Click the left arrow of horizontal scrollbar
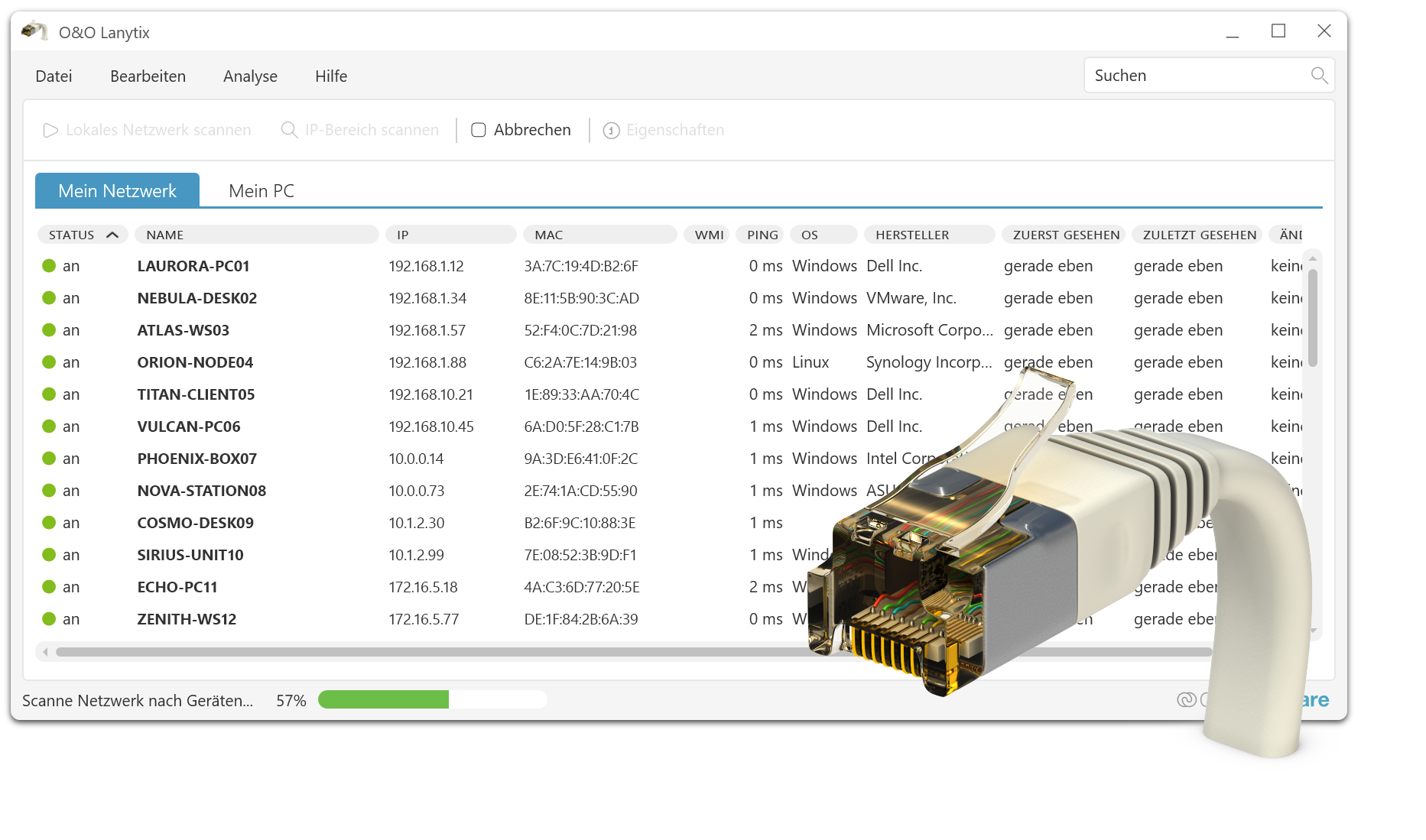 point(46,652)
